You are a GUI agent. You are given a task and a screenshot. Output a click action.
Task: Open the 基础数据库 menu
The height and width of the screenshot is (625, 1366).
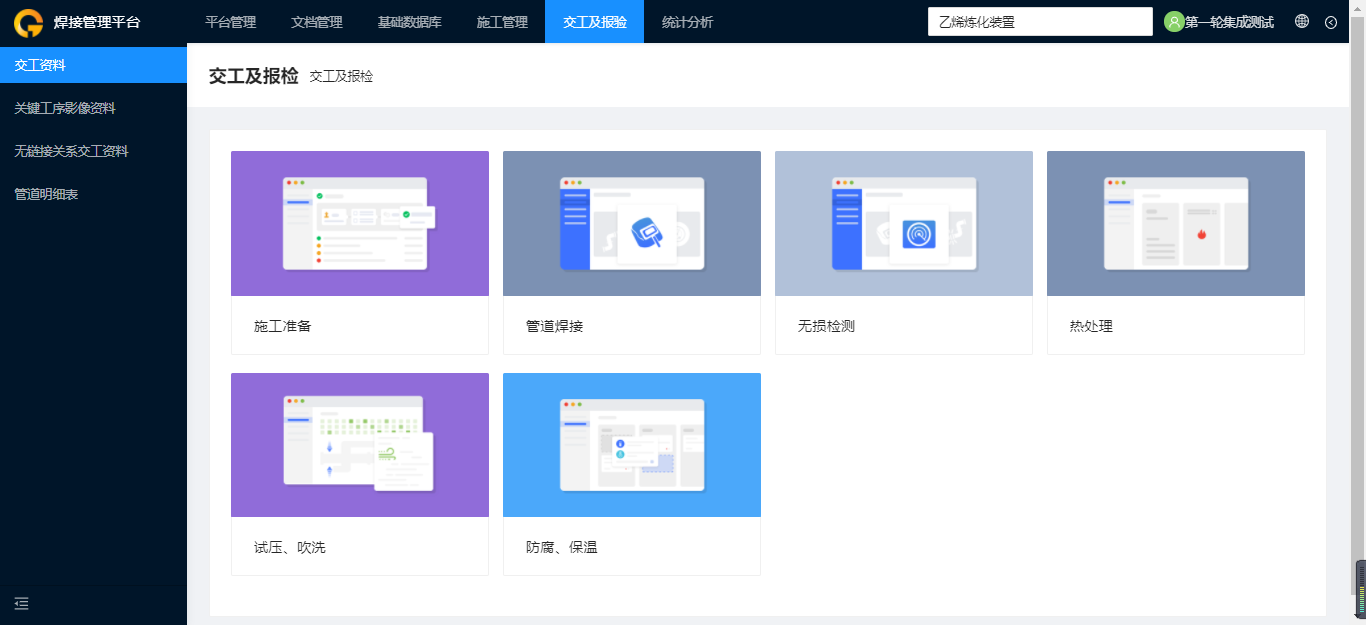pyautogui.click(x=410, y=22)
